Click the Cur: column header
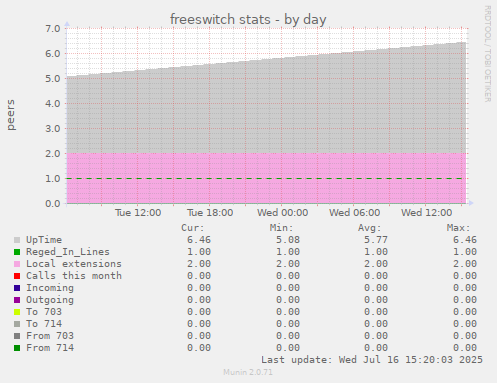497x383 pixels. coord(193,228)
